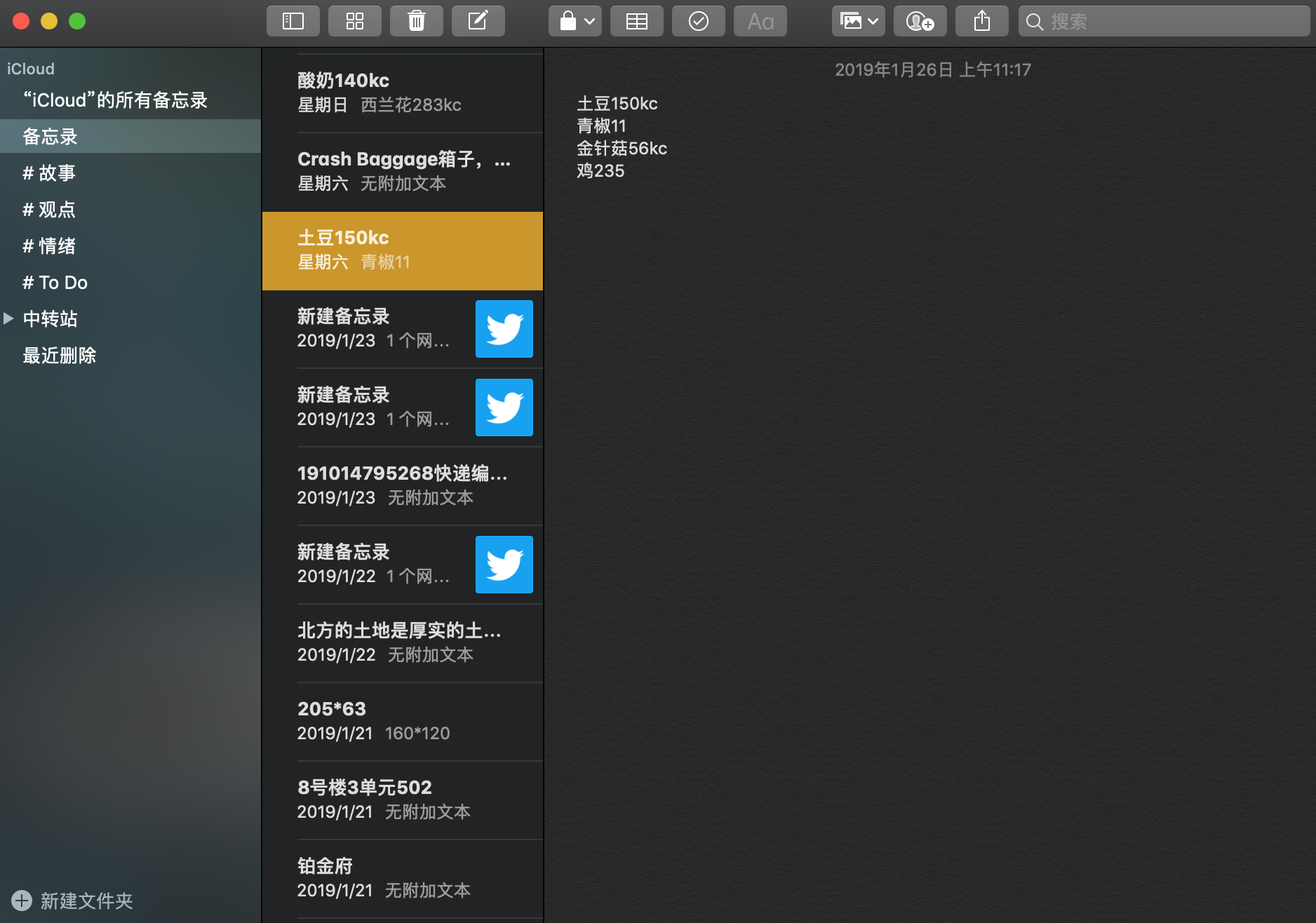Open the 最近删除 folder
1316x923 pixels.
point(130,355)
